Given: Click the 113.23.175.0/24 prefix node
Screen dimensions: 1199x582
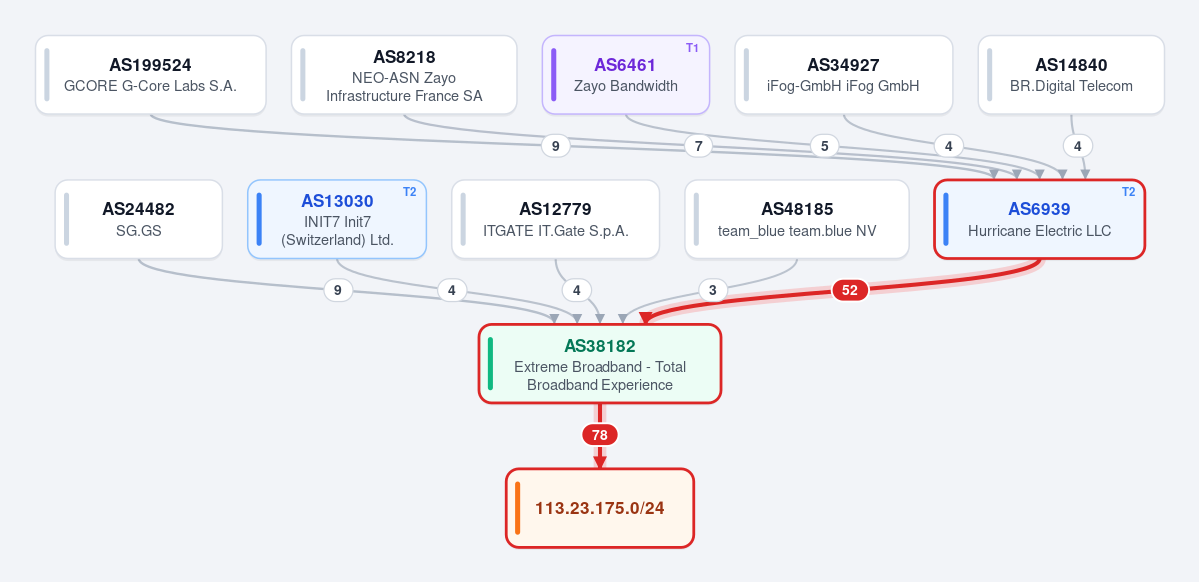Looking at the screenshot, I should click(x=600, y=508).
